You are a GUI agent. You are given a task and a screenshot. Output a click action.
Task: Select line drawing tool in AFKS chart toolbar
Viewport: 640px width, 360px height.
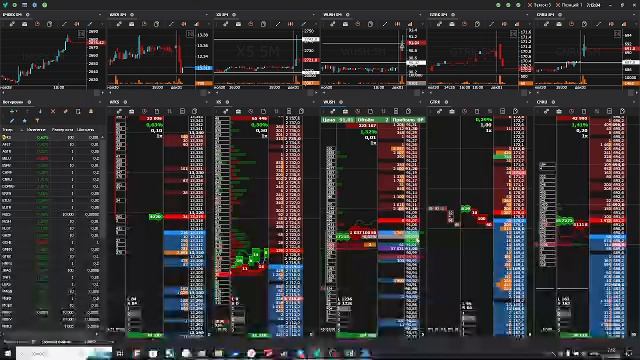[171, 24]
